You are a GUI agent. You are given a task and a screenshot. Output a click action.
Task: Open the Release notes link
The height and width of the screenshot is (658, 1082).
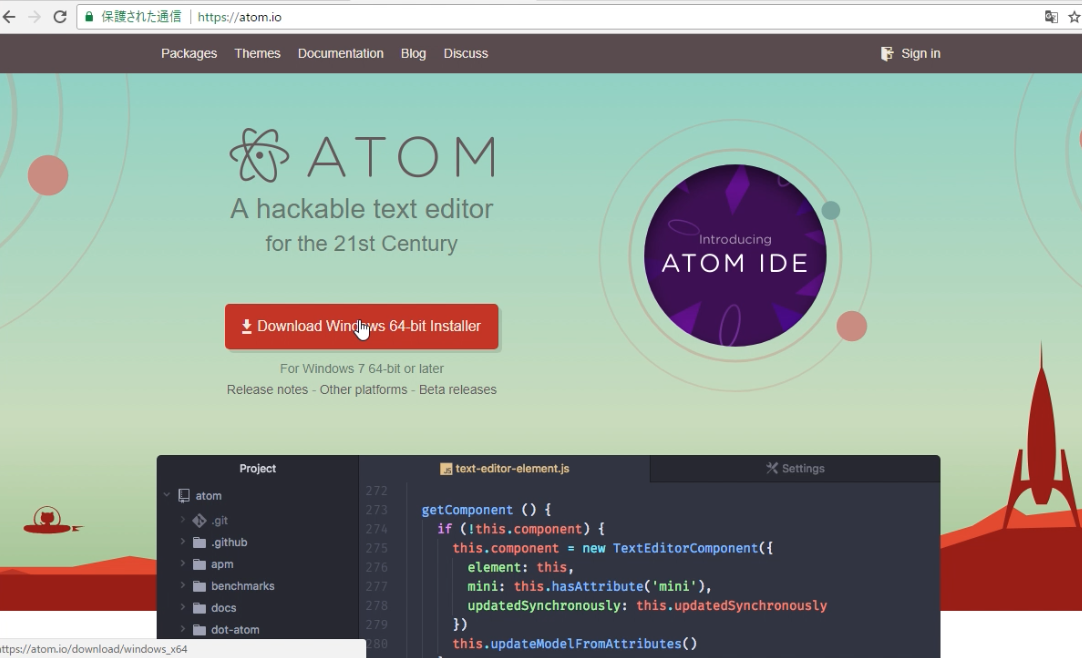coord(268,390)
